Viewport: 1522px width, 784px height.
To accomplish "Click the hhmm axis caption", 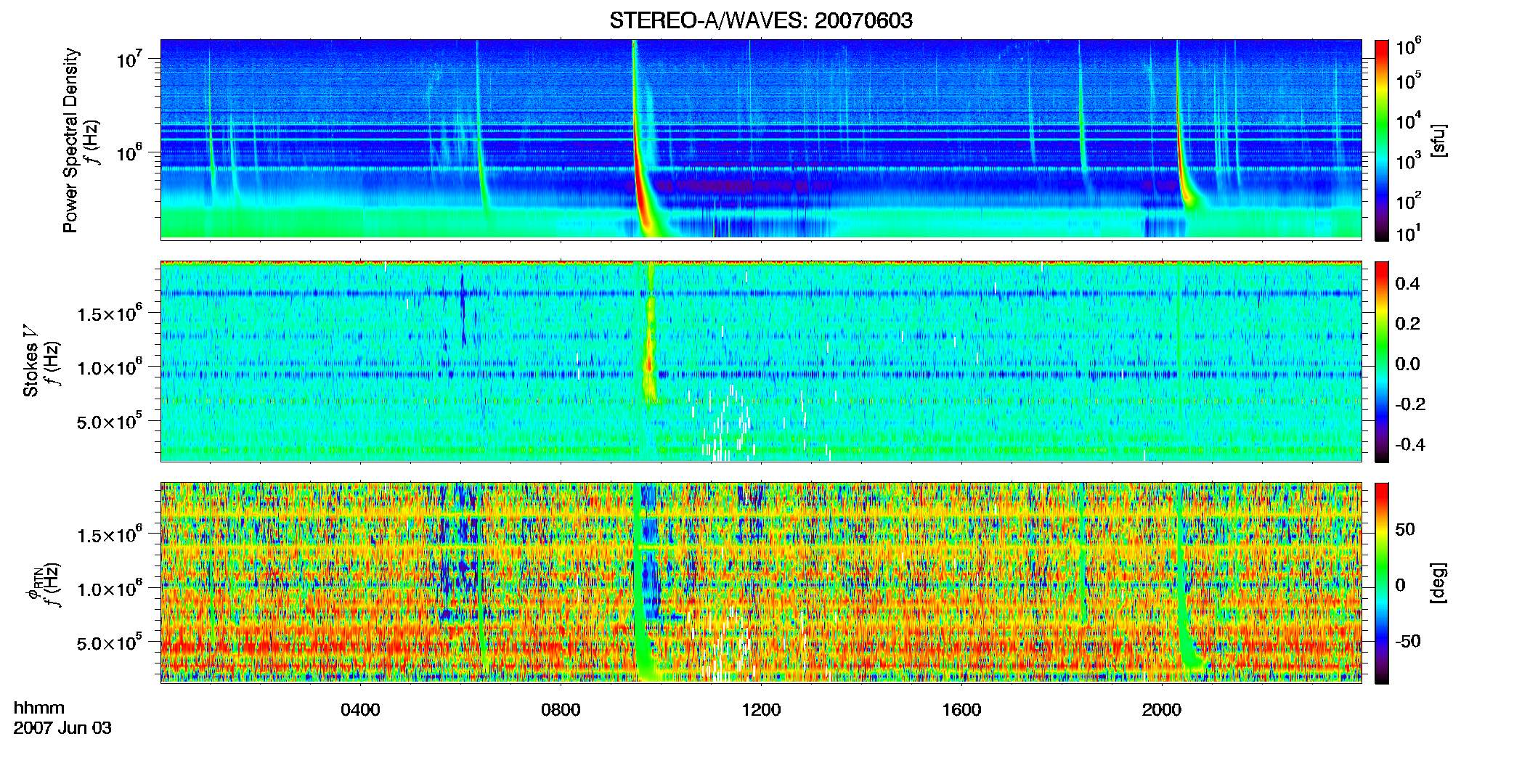I will [38, 708].
